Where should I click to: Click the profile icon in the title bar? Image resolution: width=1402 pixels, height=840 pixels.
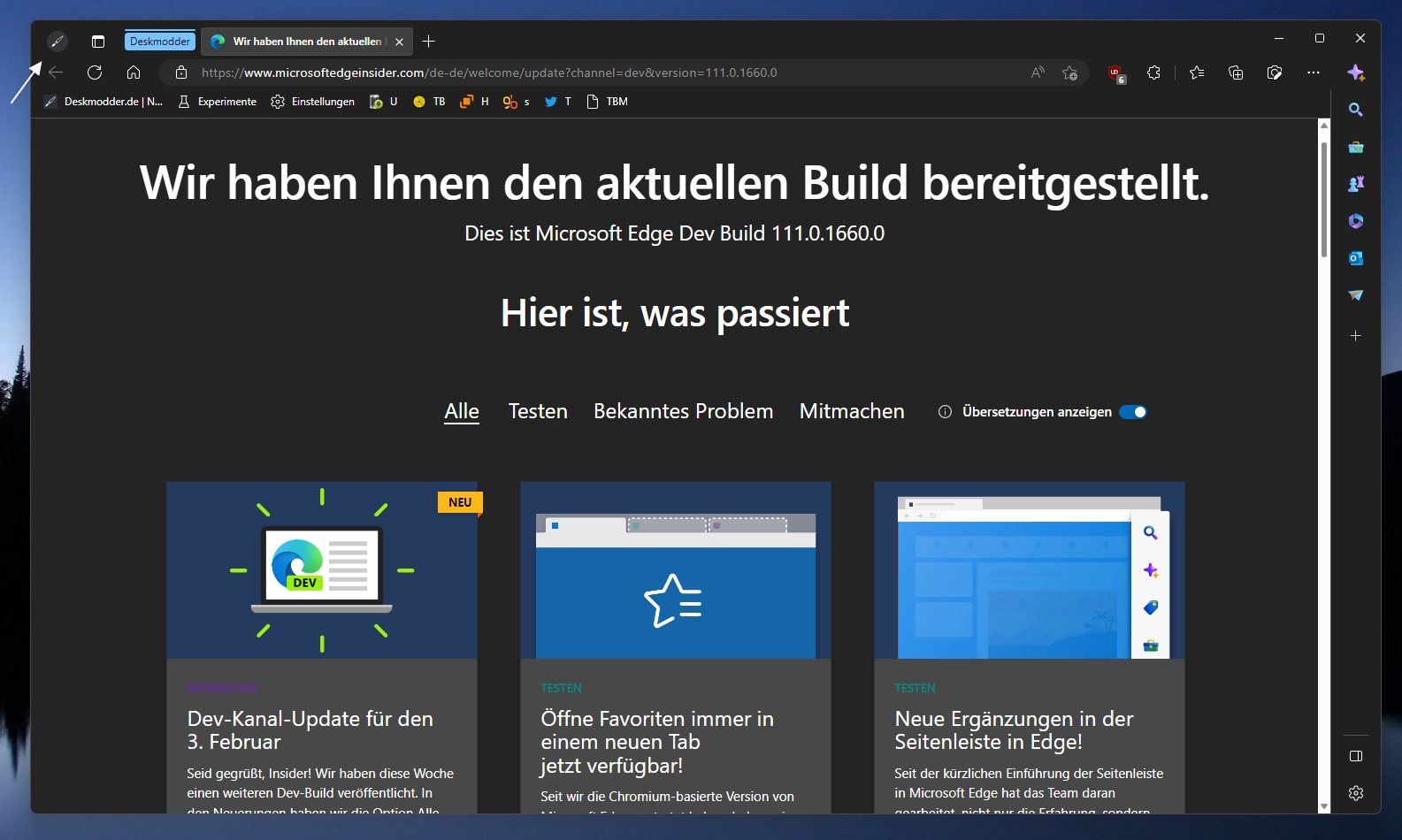coord(57,42)
